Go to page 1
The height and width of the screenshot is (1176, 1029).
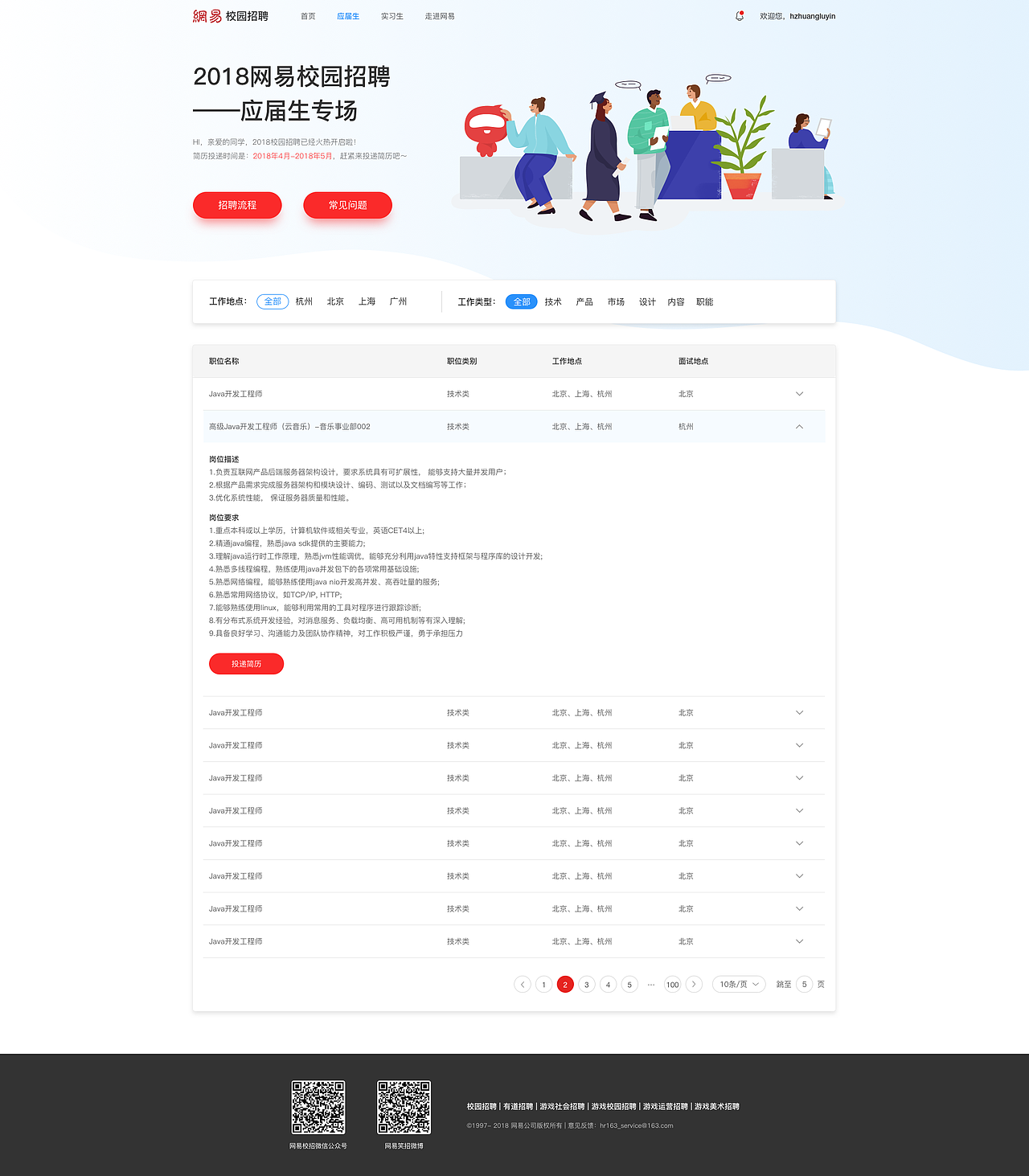(x=544, y=984)
